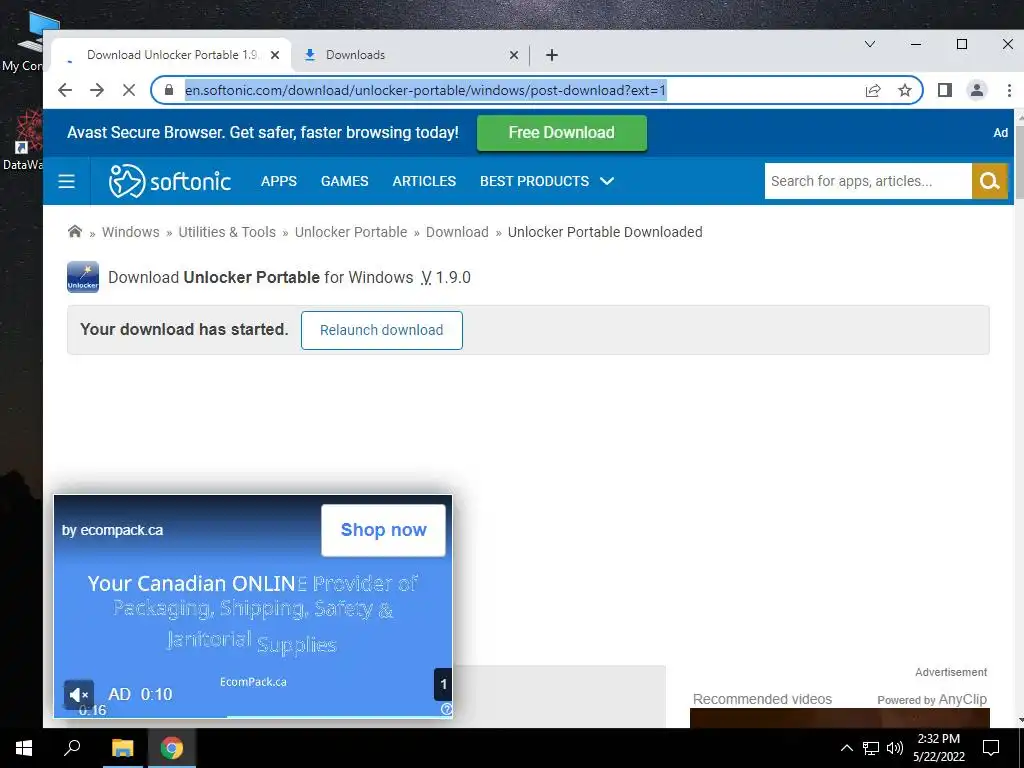Click Chrome icon in taskbar
This screenshot has width=1024, height=768.
click(x=172, y=748)
